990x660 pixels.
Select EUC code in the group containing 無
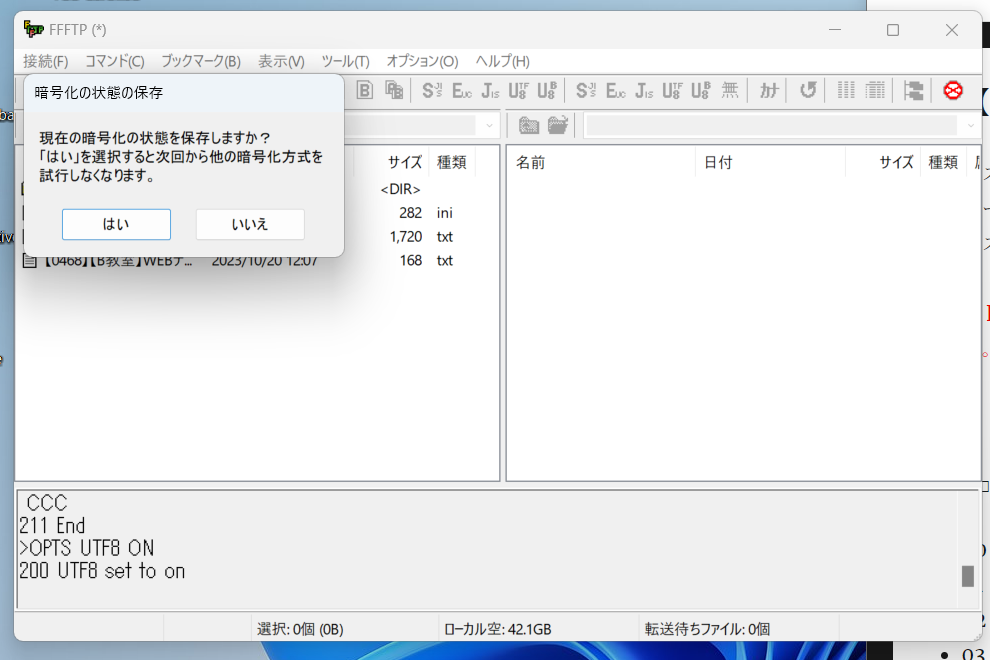pyautogui.click(x=616, y=90)
